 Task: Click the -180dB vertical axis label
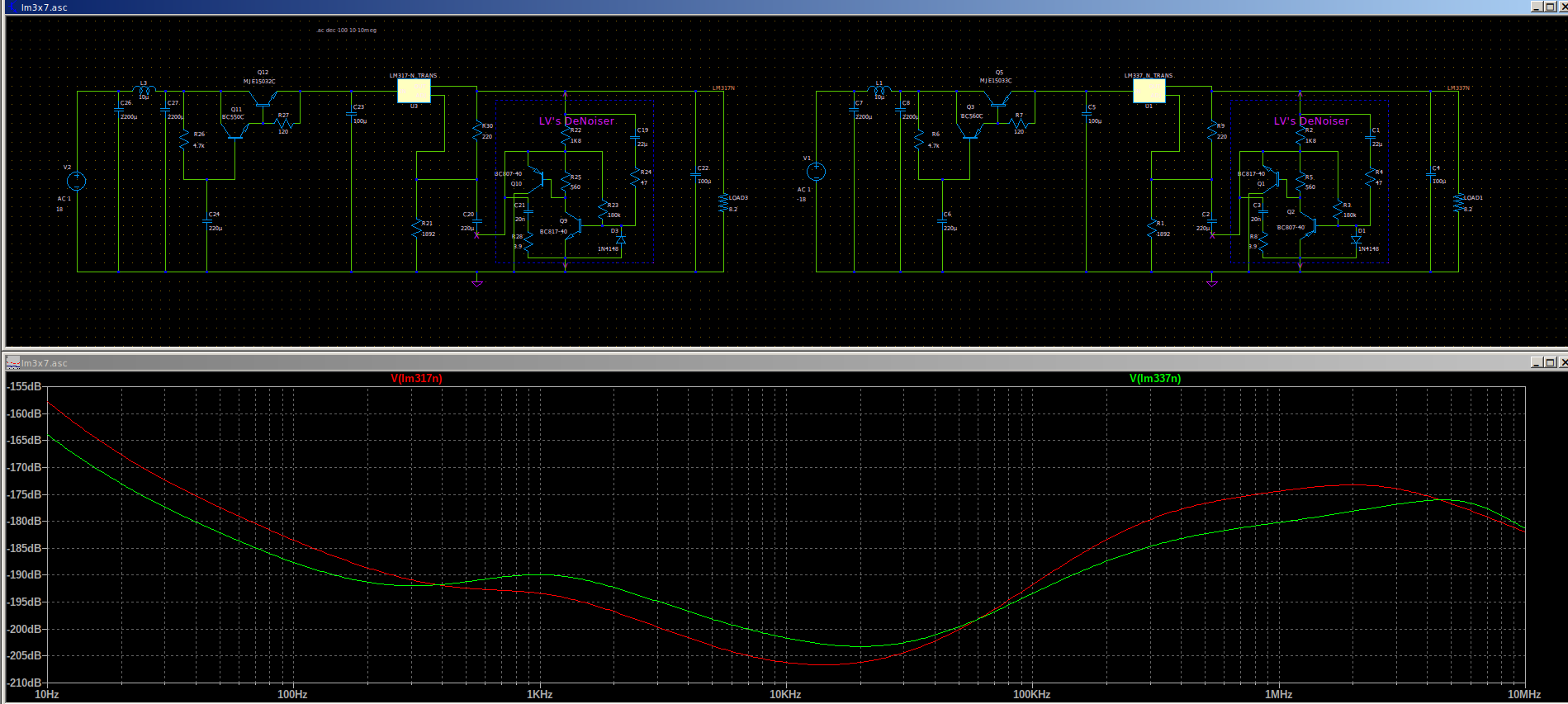click(25, 521)
